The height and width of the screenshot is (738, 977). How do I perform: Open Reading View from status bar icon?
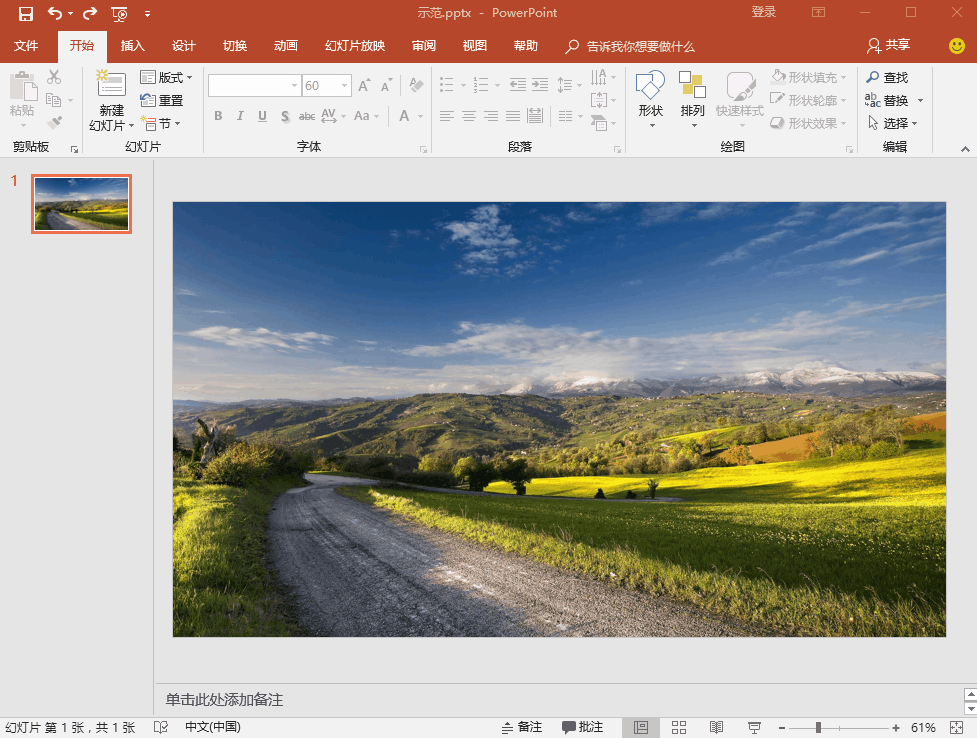tap(716, 727)
